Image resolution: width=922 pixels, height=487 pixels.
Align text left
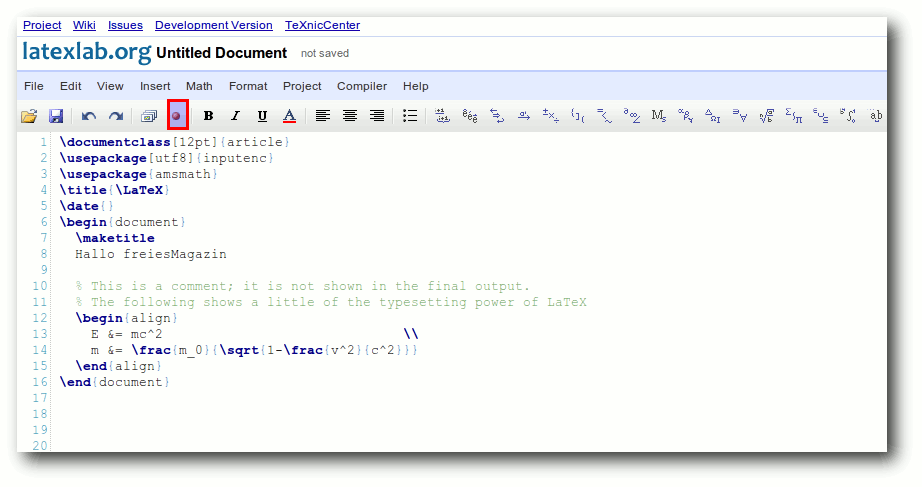tap(322, 116)
